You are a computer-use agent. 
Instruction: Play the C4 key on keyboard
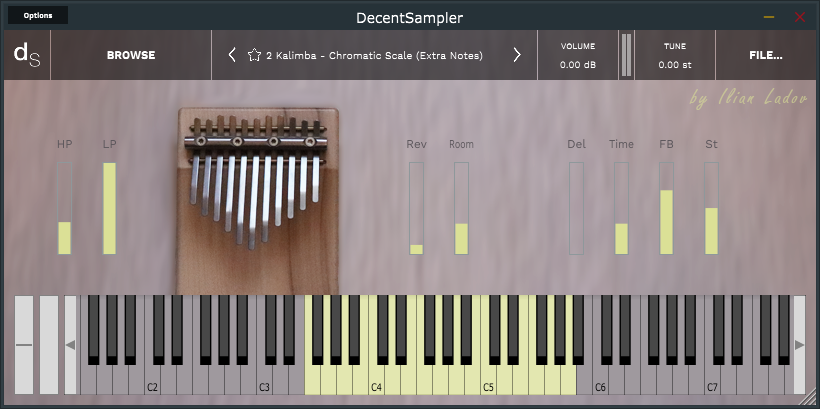click(x=376, y=380)
